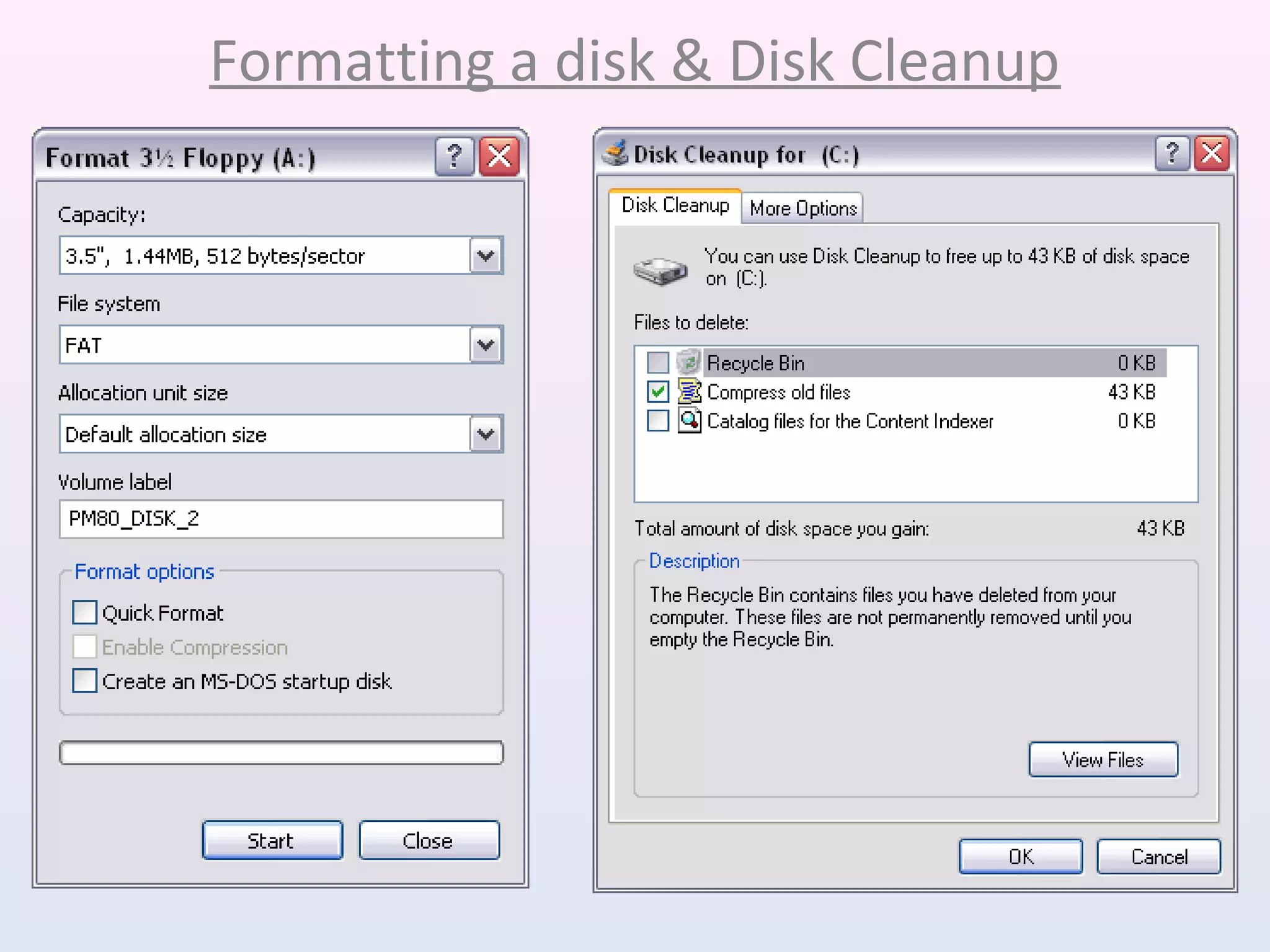
Task: Select Catalog files for the Content Indexer text
Action: [850, 421]
